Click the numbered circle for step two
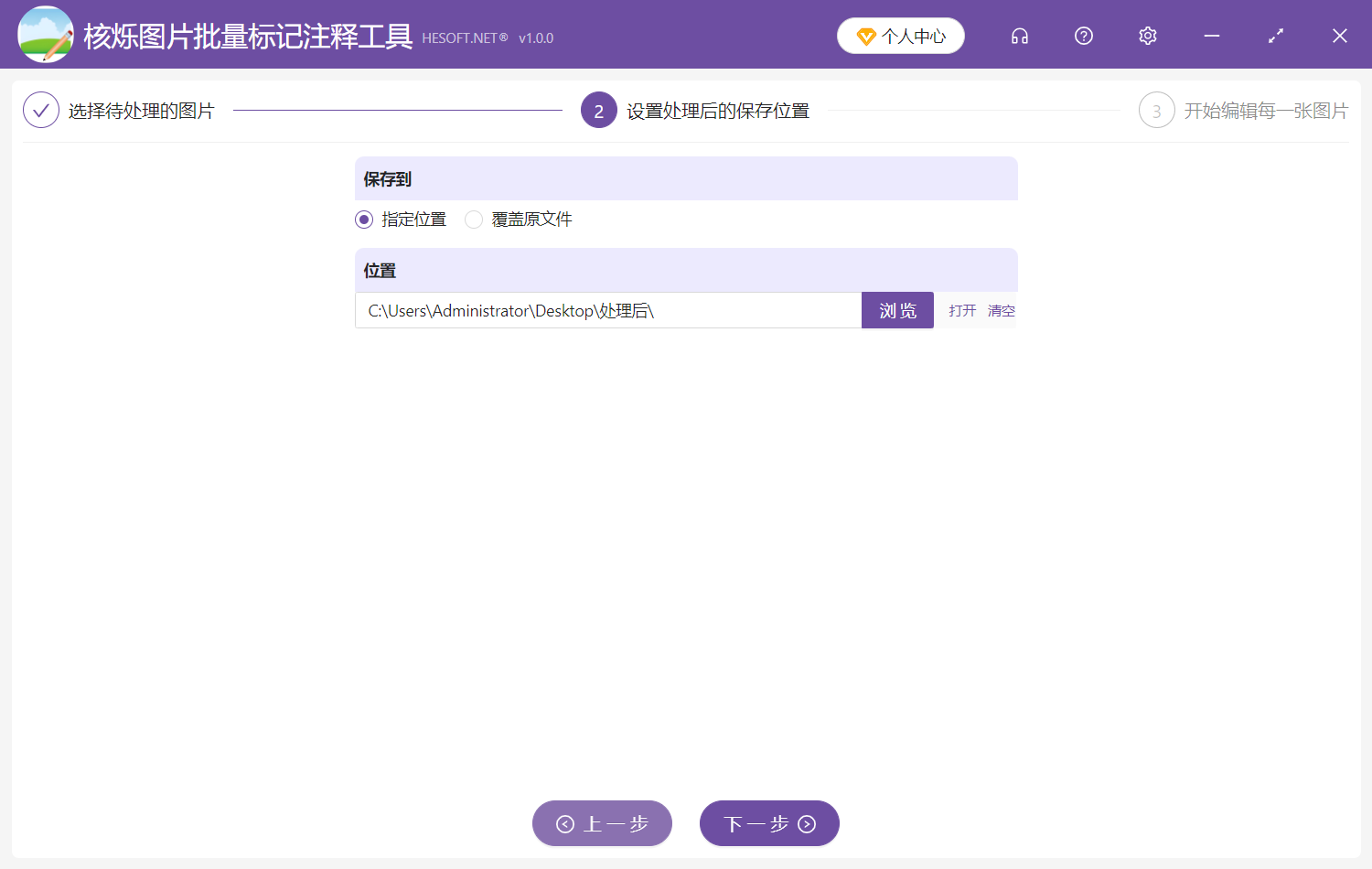Screen dimensions: 1372x869 click(x=598, y=110)
